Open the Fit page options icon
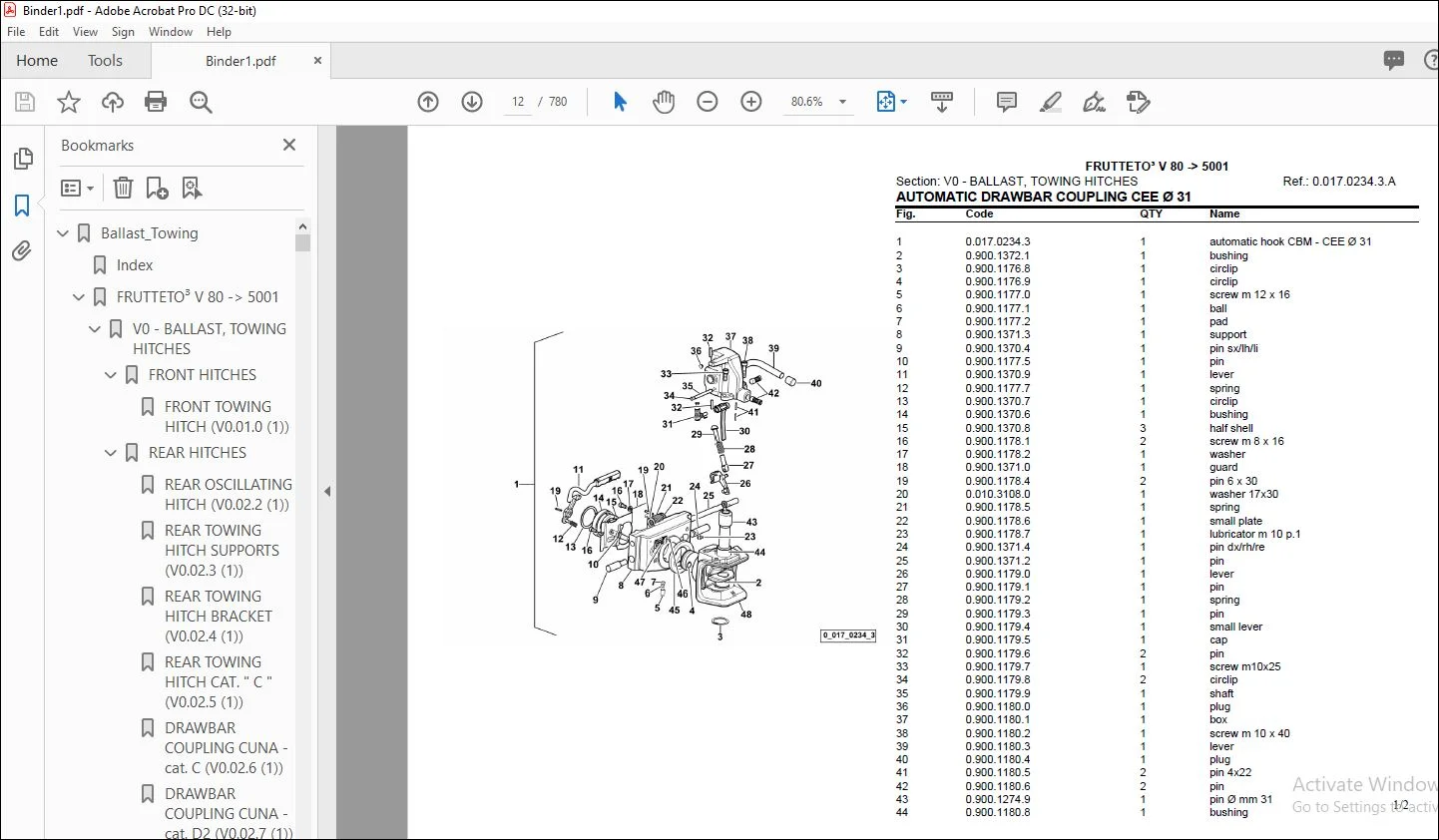Image resolution: width=1439 pixels, height=840 pixels. pos(891,102)
